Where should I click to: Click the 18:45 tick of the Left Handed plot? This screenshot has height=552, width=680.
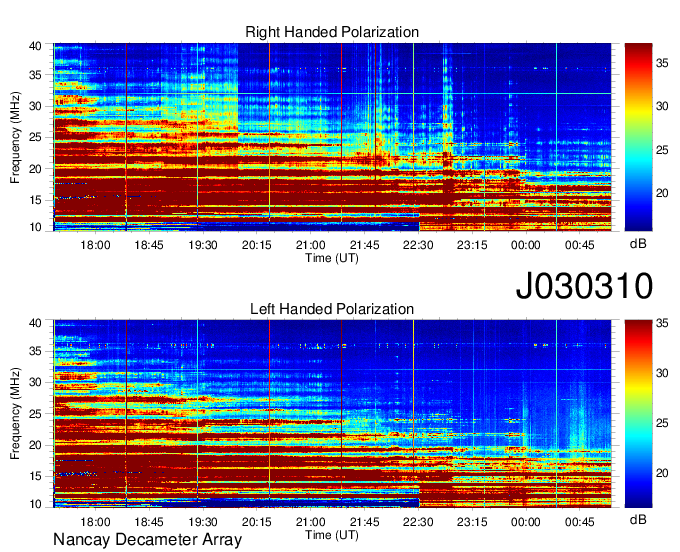pyautogui.click(x=149, y=522)
